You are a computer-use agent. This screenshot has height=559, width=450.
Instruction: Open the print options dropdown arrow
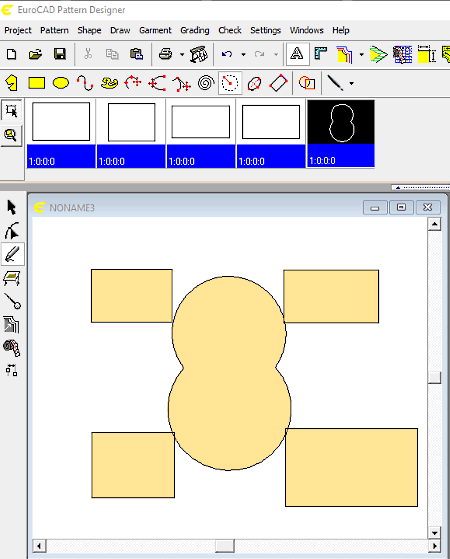pyautogui.click(x=182, y=55)
